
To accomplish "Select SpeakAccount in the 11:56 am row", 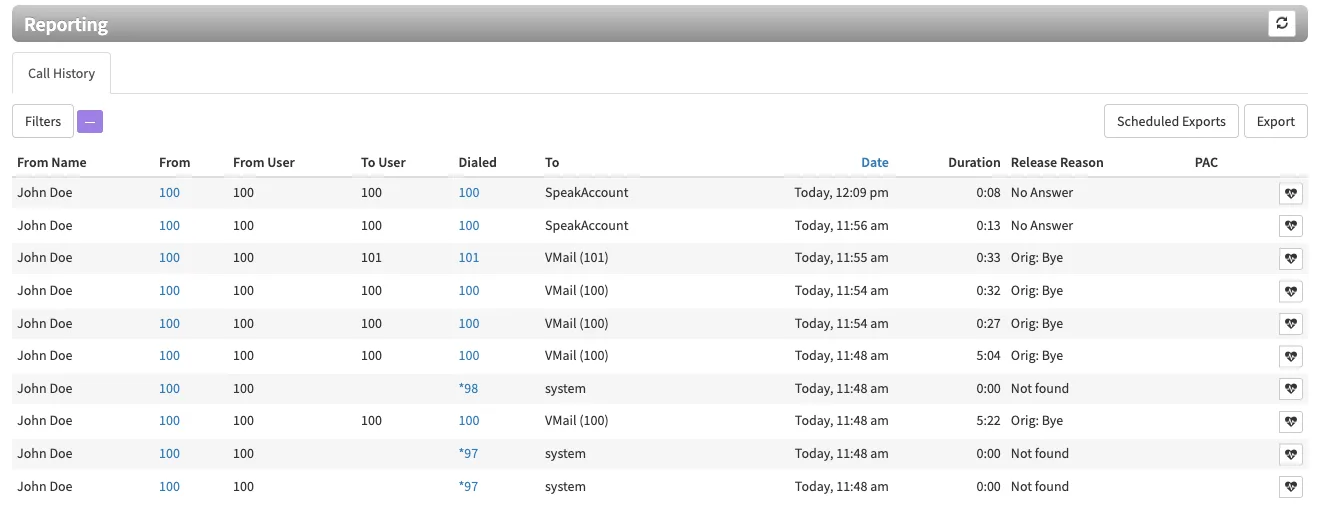I will pyautogui.click(x=587, y=225).
